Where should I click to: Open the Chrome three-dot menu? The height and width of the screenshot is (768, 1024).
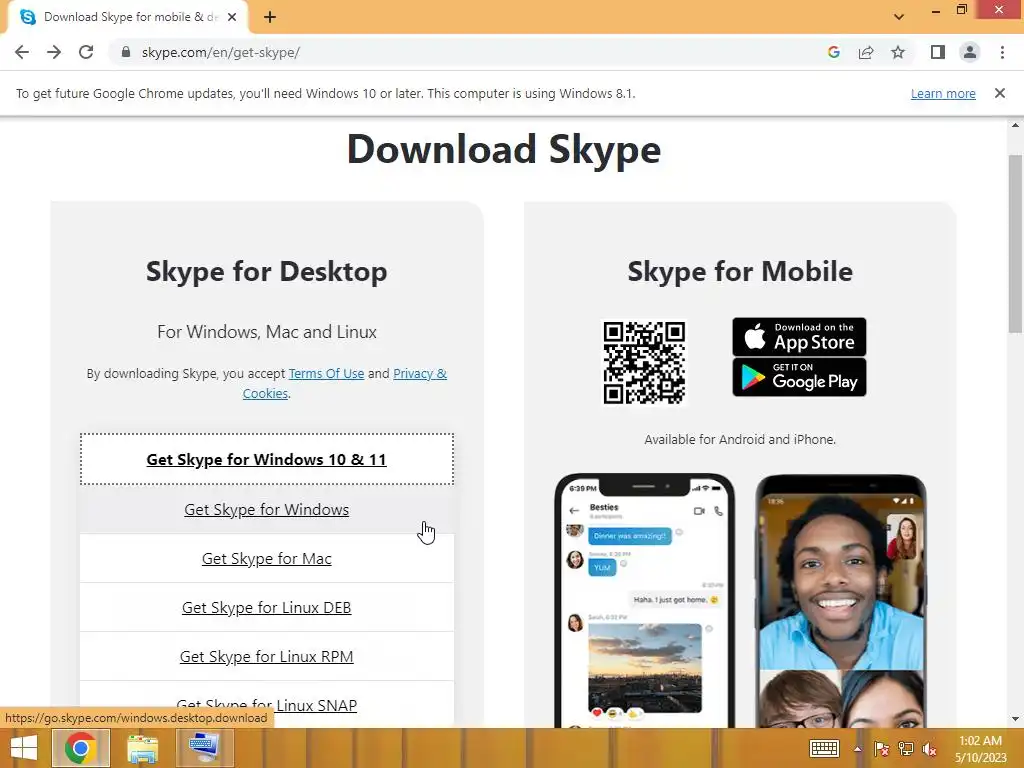coord(1002,52)
